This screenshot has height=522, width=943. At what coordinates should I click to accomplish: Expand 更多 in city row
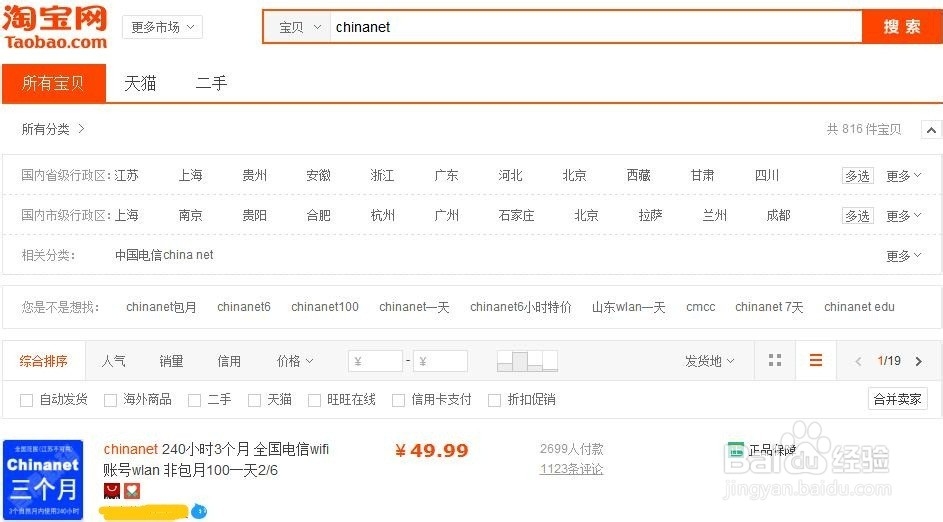pyautogui.click(x=903, y=215)
